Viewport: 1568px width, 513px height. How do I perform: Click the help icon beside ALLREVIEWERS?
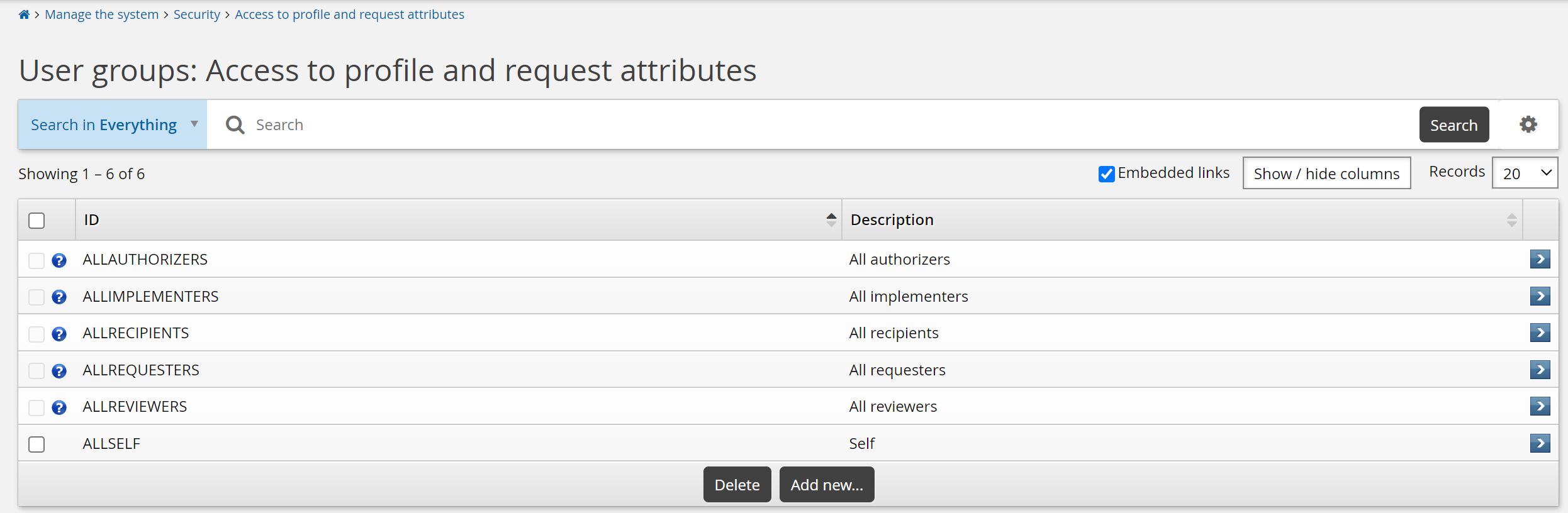click(59, 407)
